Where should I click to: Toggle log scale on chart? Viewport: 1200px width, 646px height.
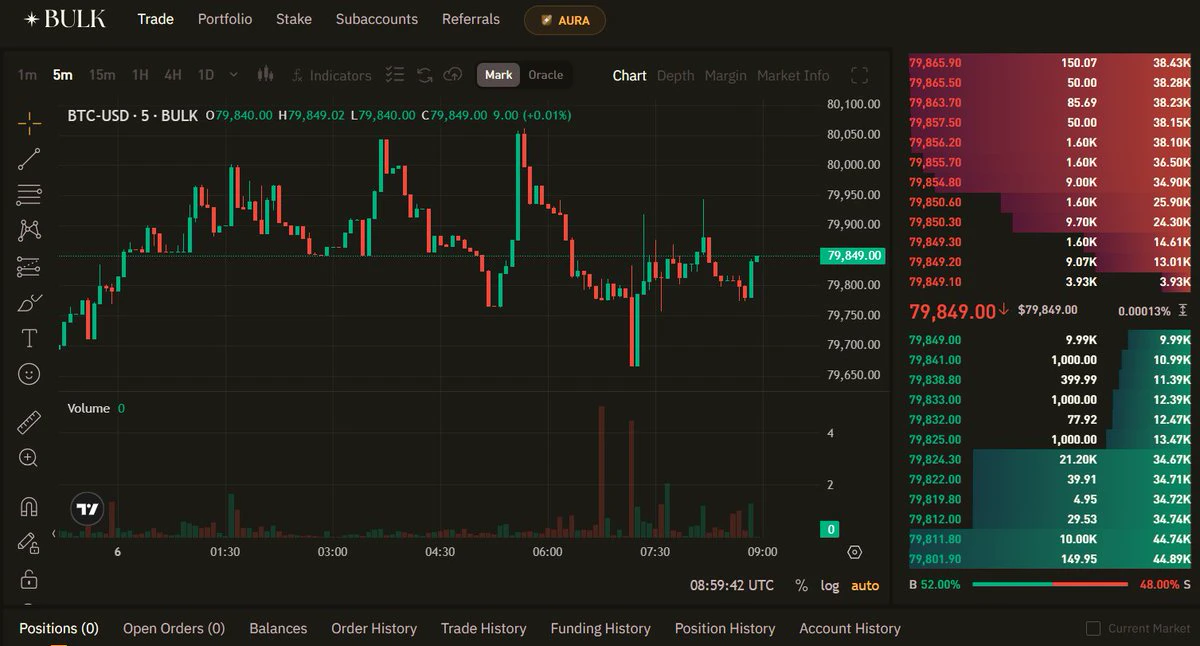click(830, 585)
